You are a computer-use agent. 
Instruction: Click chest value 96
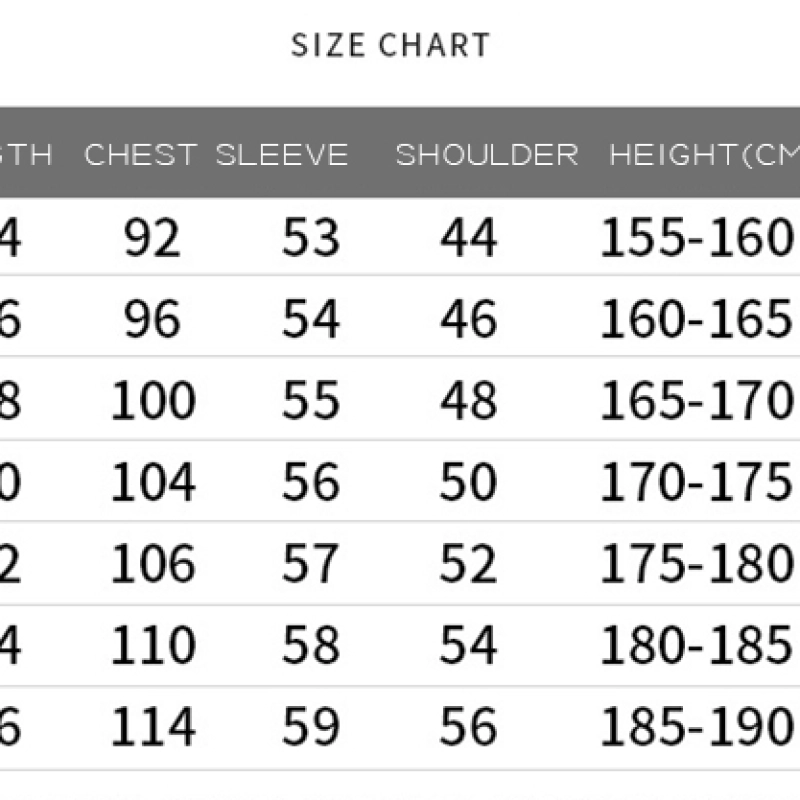point(153,319)
